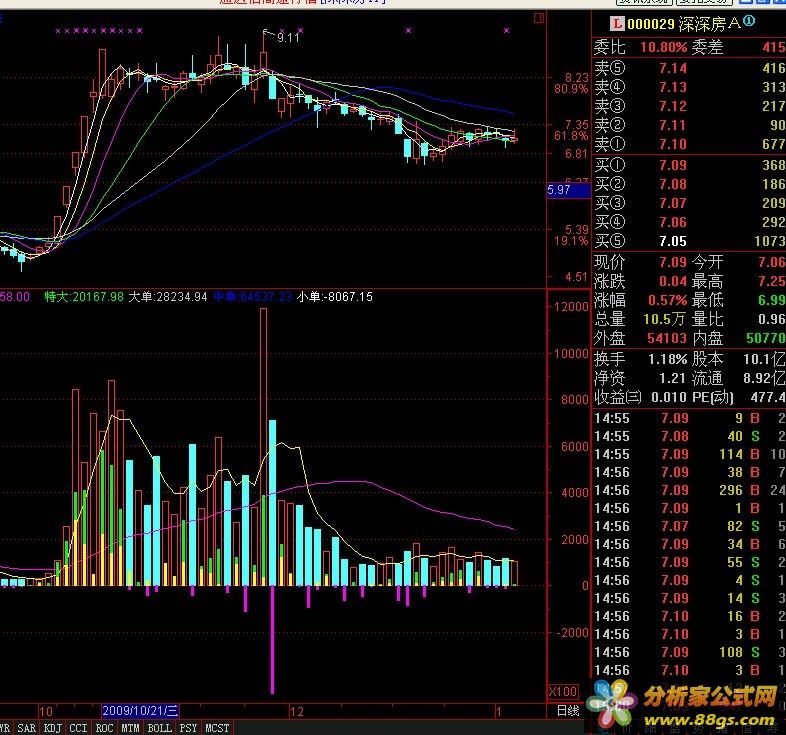Select the ROC indicator tab

(104, 728)
